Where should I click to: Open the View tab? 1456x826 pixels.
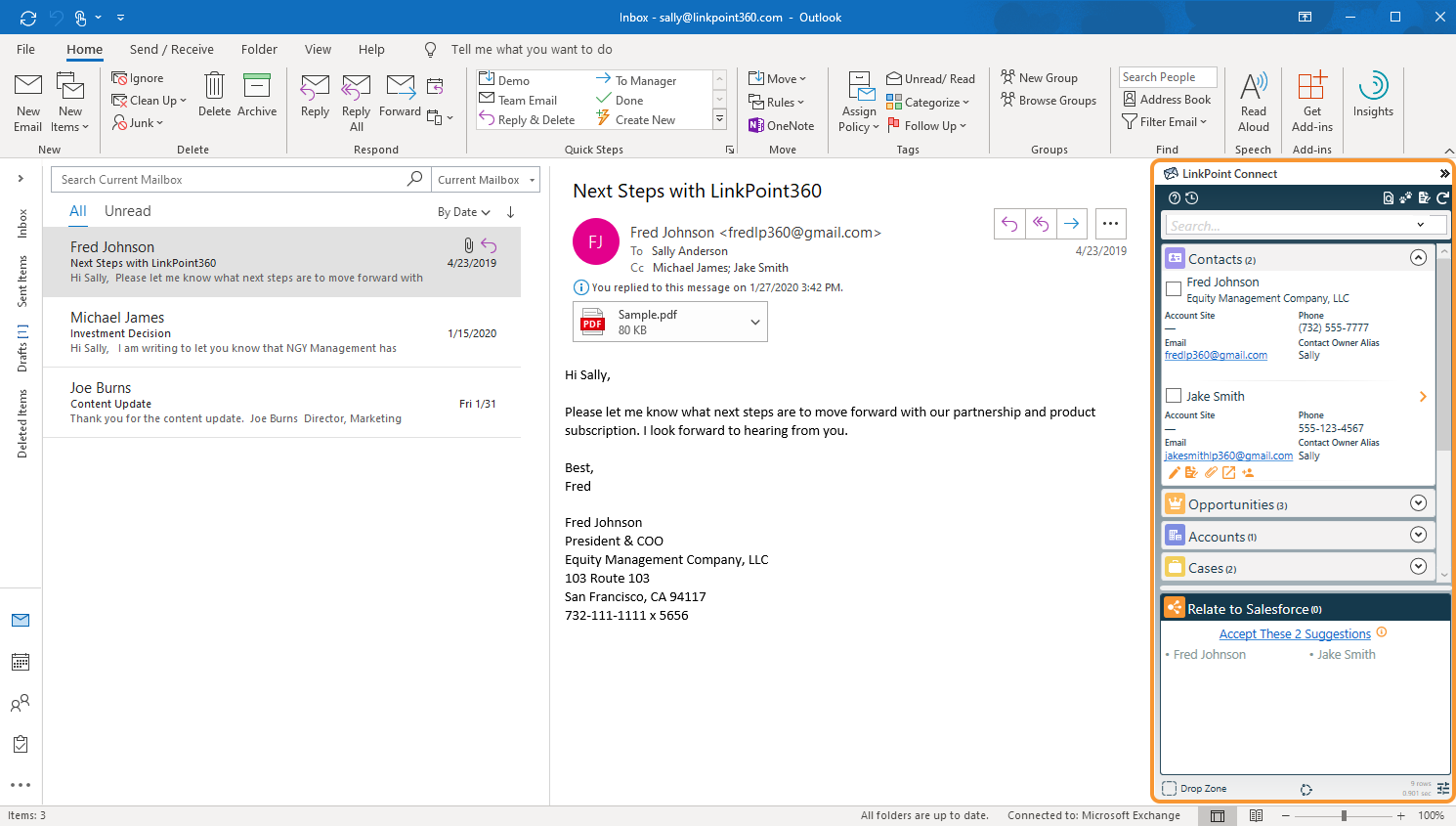[x=318, y=49]
